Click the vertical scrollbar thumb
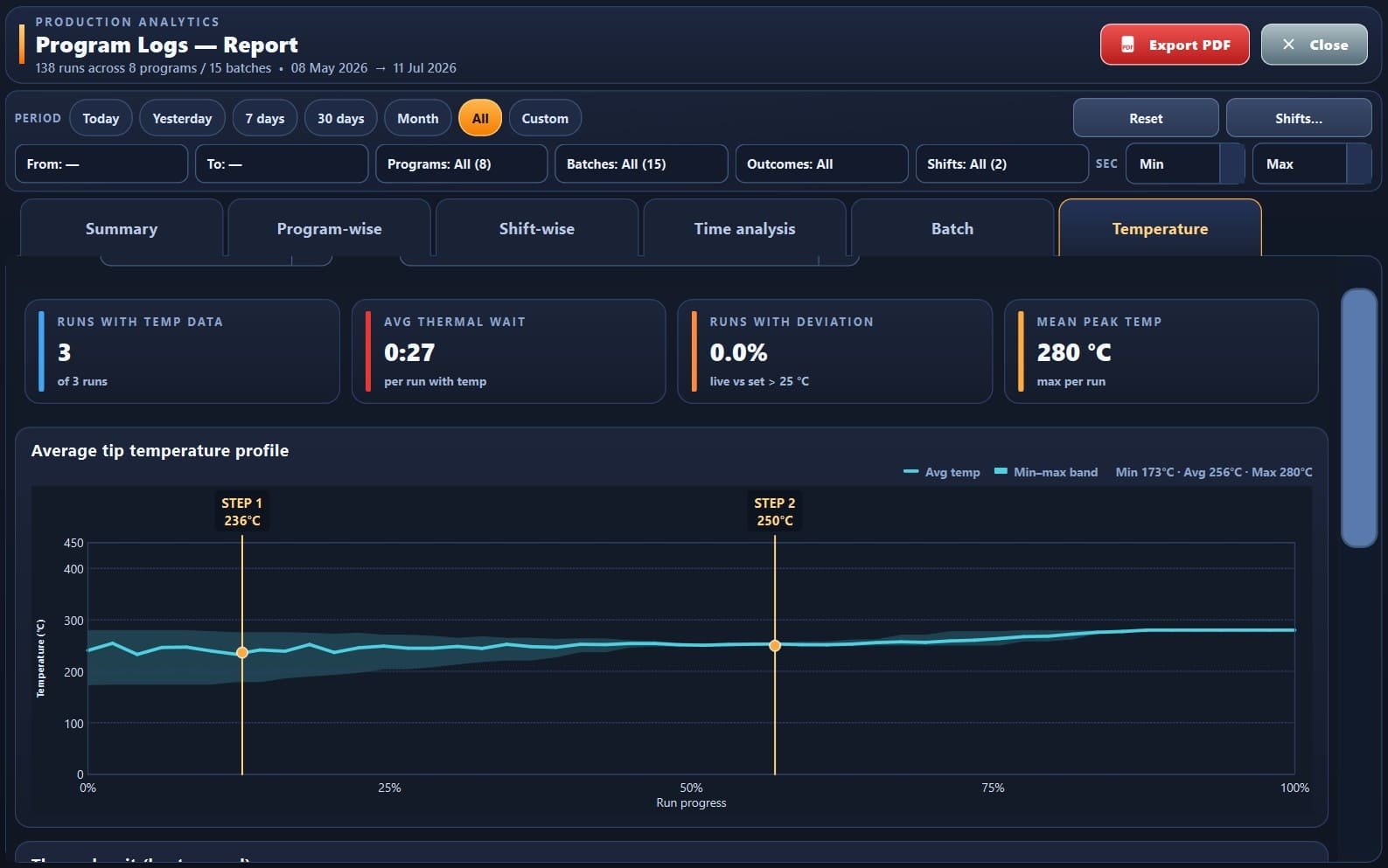Image resolution: width=1388 pixels, height=868 pixels. pos(1359,418)
